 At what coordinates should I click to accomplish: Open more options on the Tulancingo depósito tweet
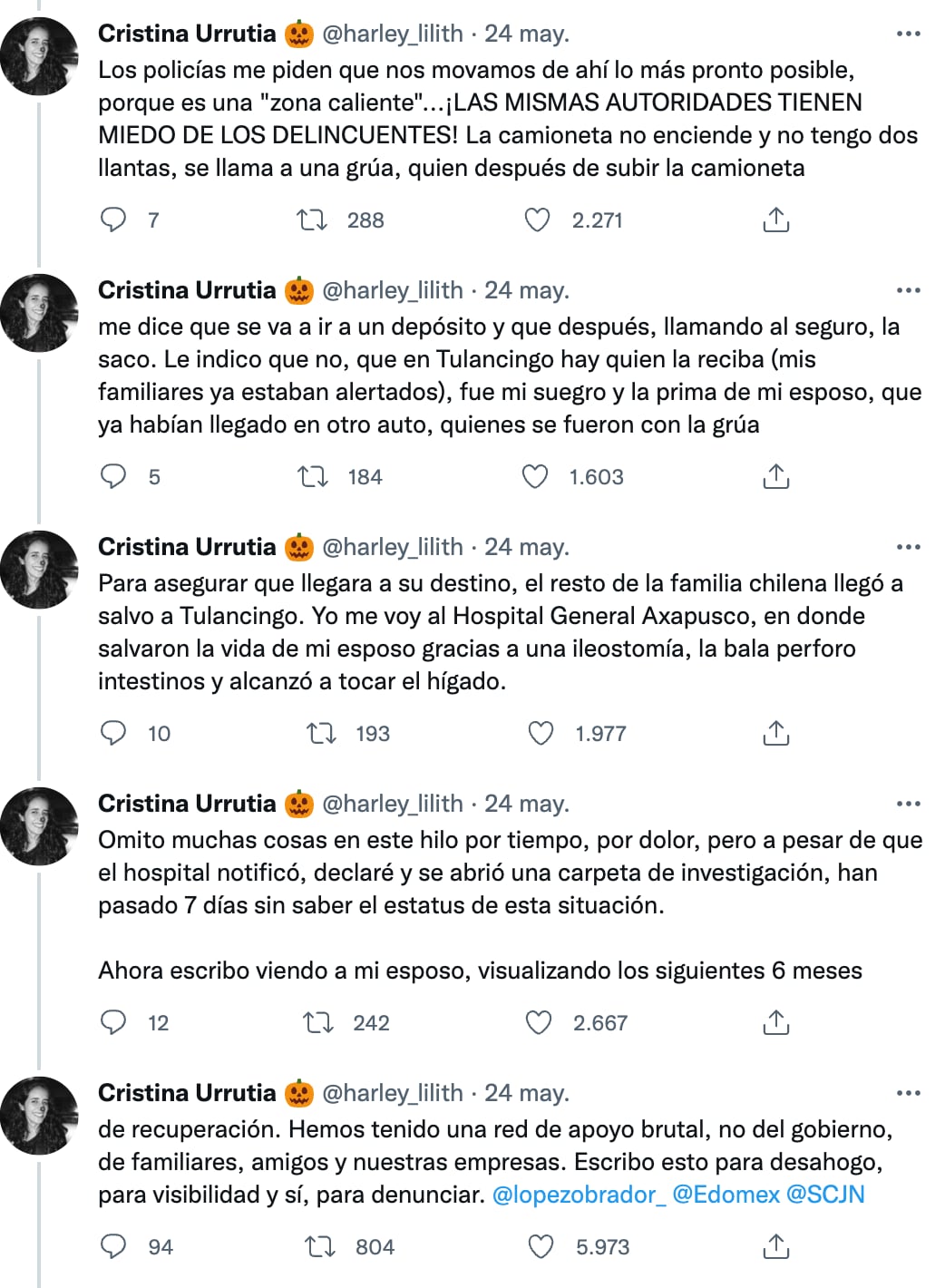click(x=908, y=290)
